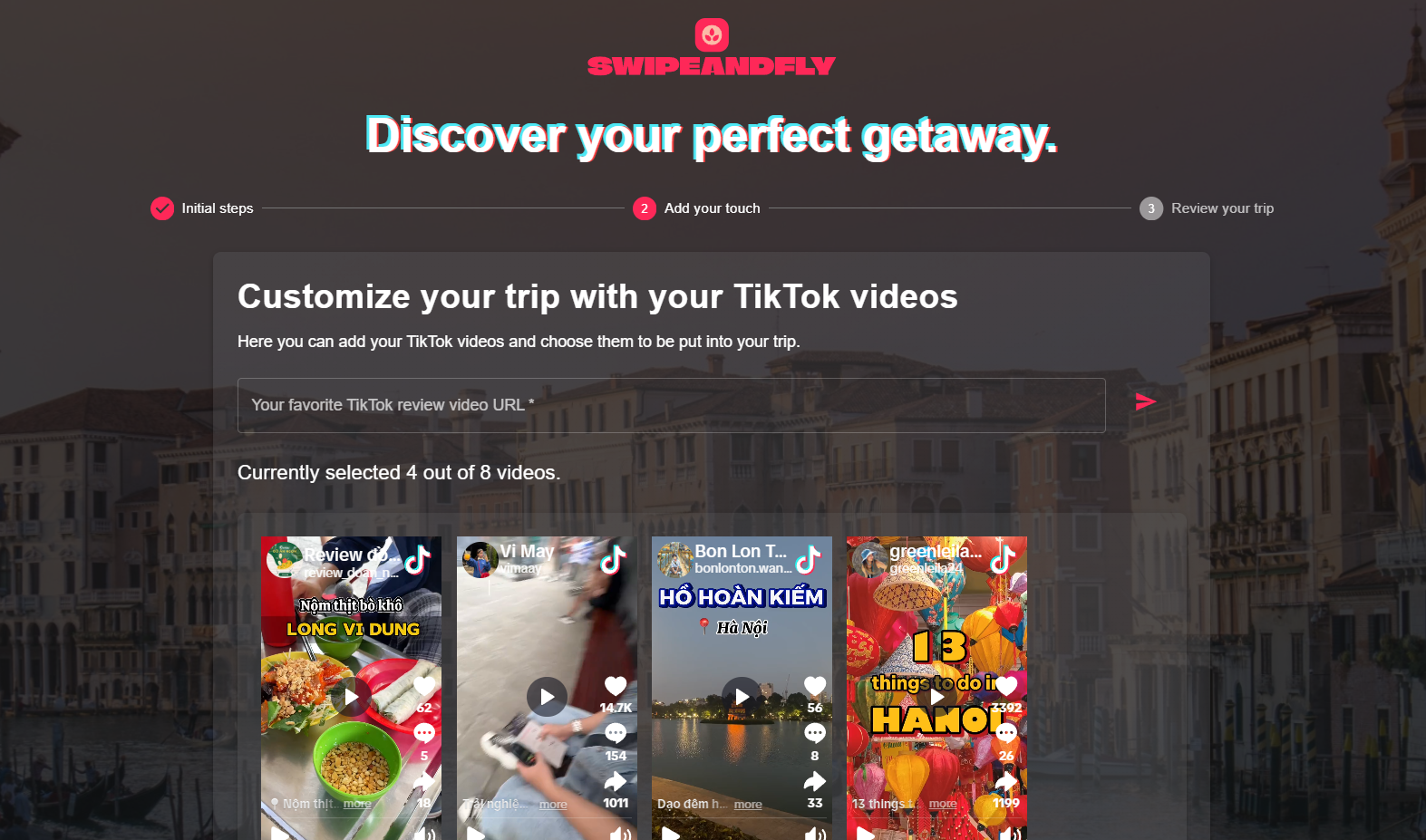1426x840 pixels.
Task: Expand the 'more' caption on the Vi May video
Action: point(553,805)
